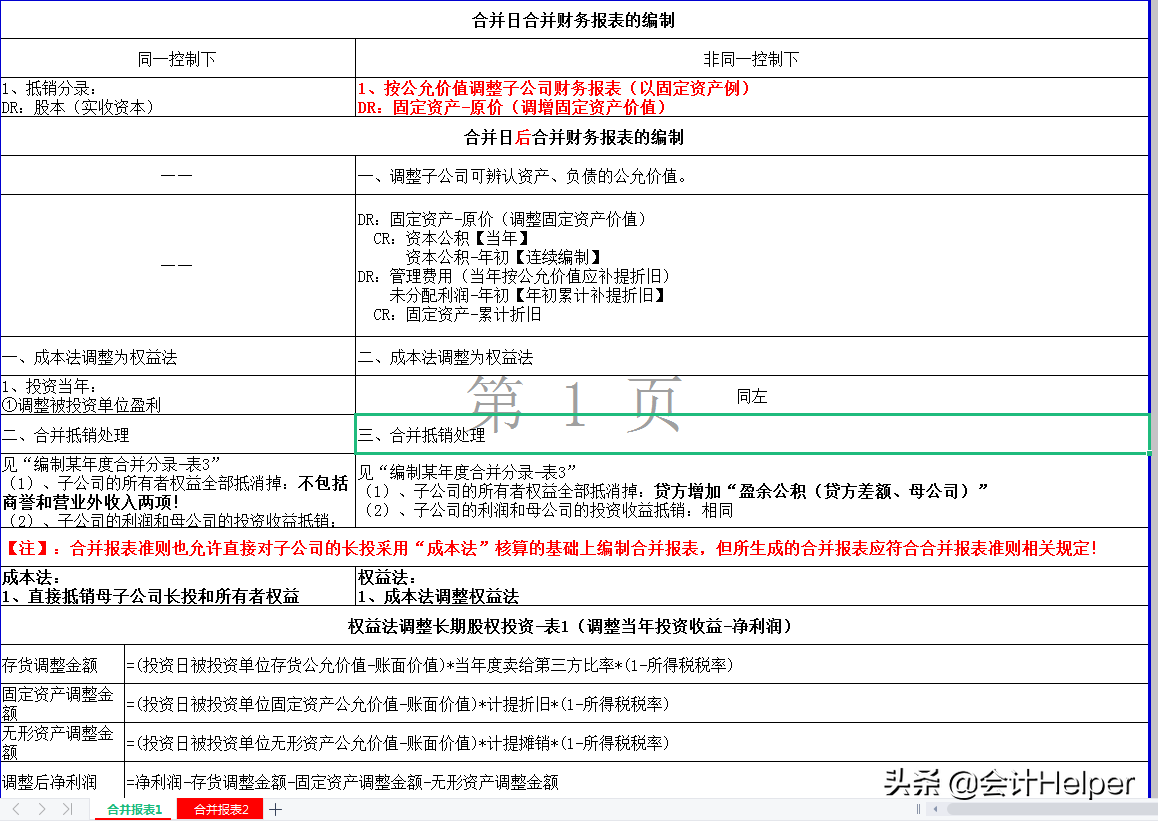
Task: Jump to last sheet with the end arrow
Action: [67, 810]
